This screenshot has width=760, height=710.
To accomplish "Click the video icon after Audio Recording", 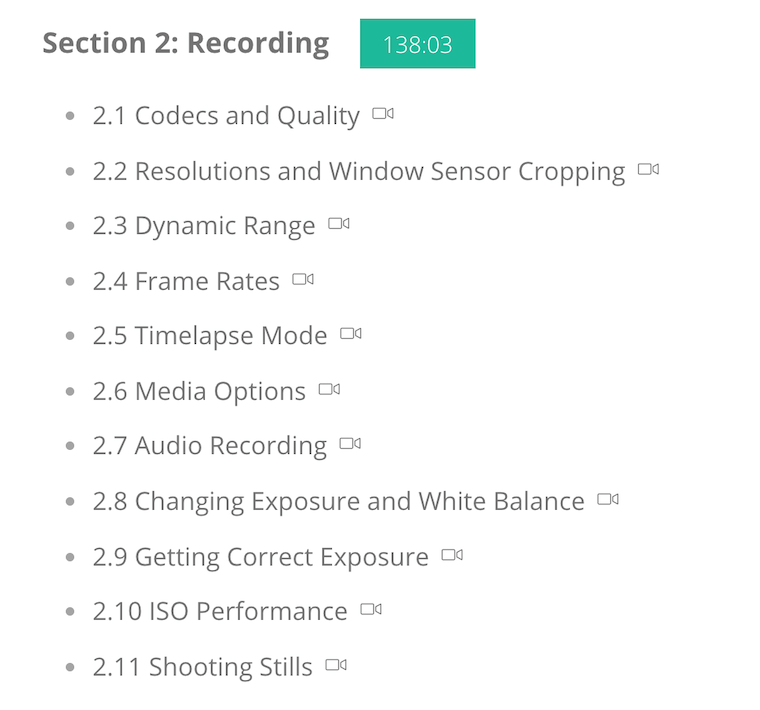I will click(x=349, y=444).
